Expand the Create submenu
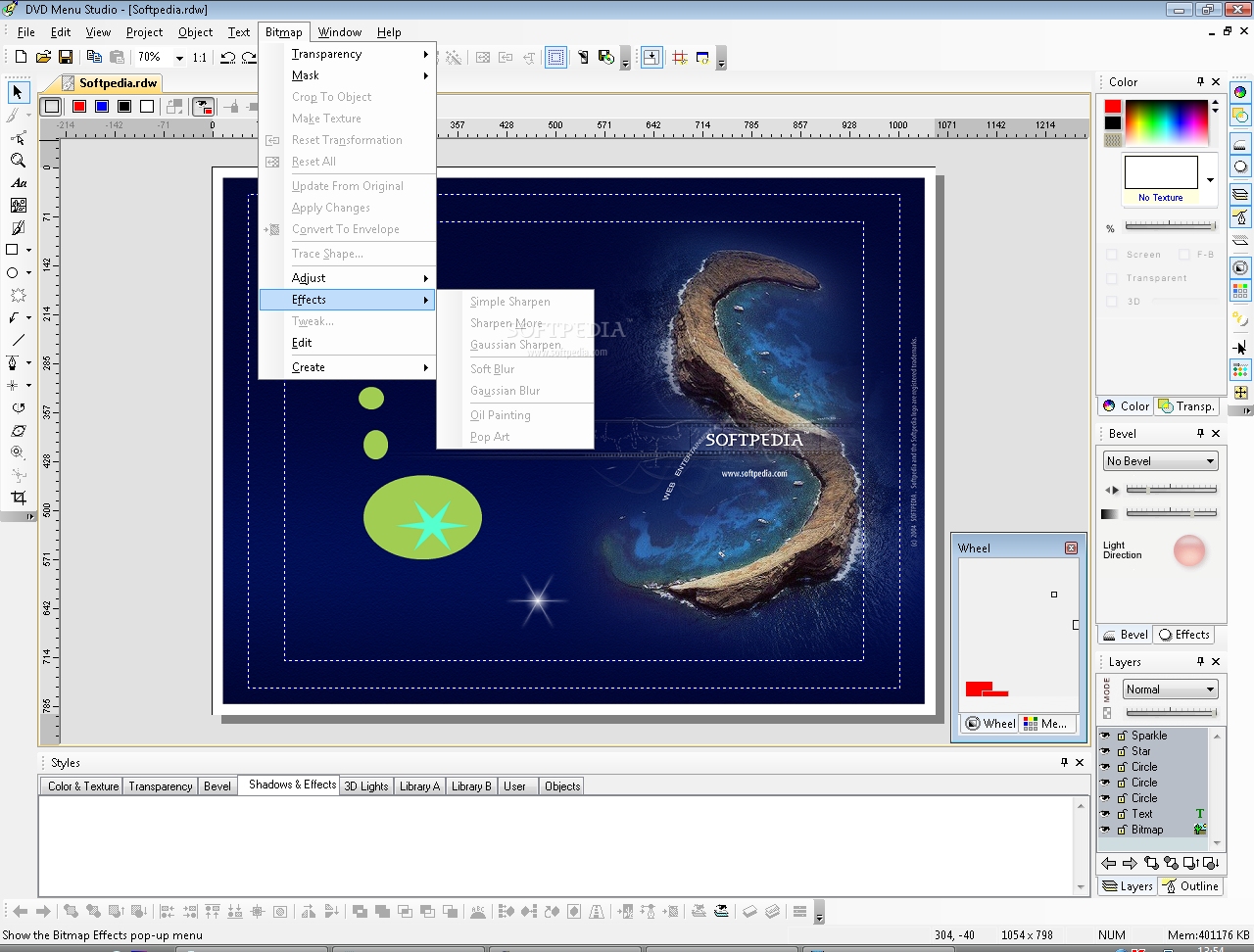1254x952 pixels. pos(347,367)
